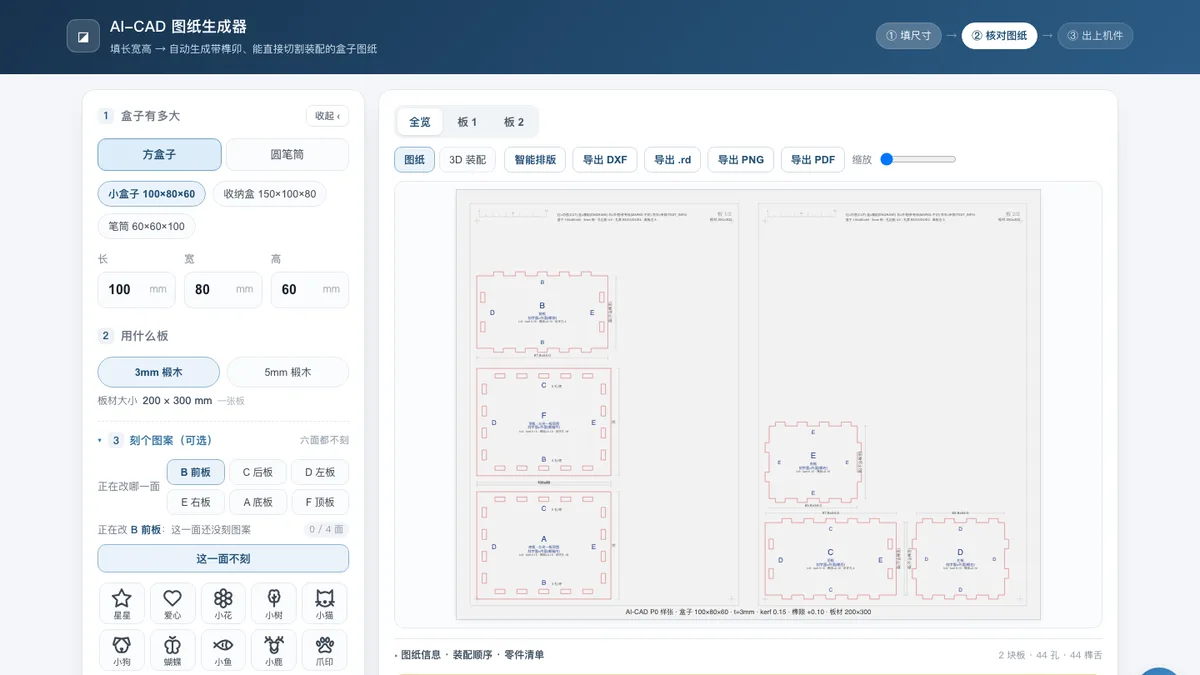Click 板材大小 200 × 300 mm text
Viewport: 1200px width, 675px height.
[x=155, y=400]
